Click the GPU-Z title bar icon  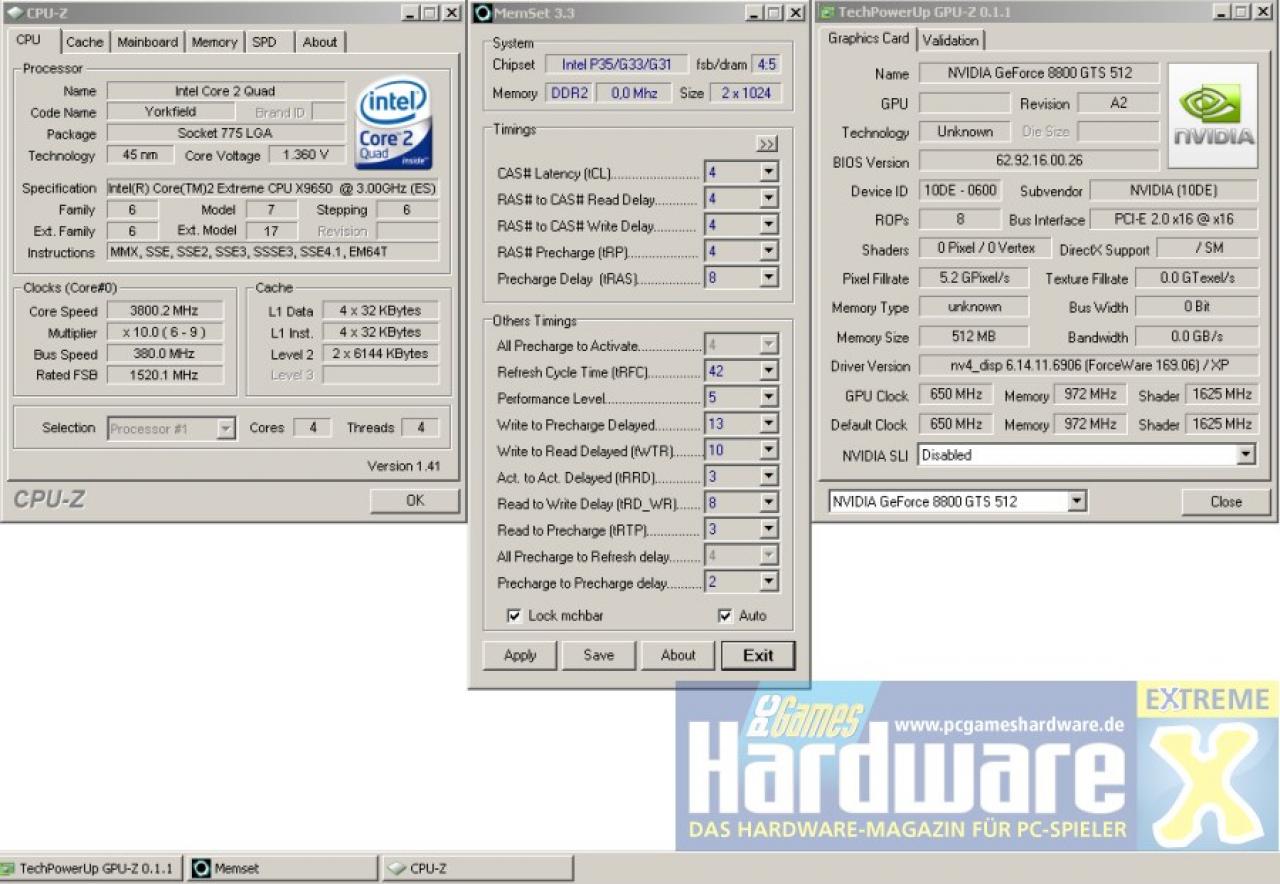click(x=826, y=12)
